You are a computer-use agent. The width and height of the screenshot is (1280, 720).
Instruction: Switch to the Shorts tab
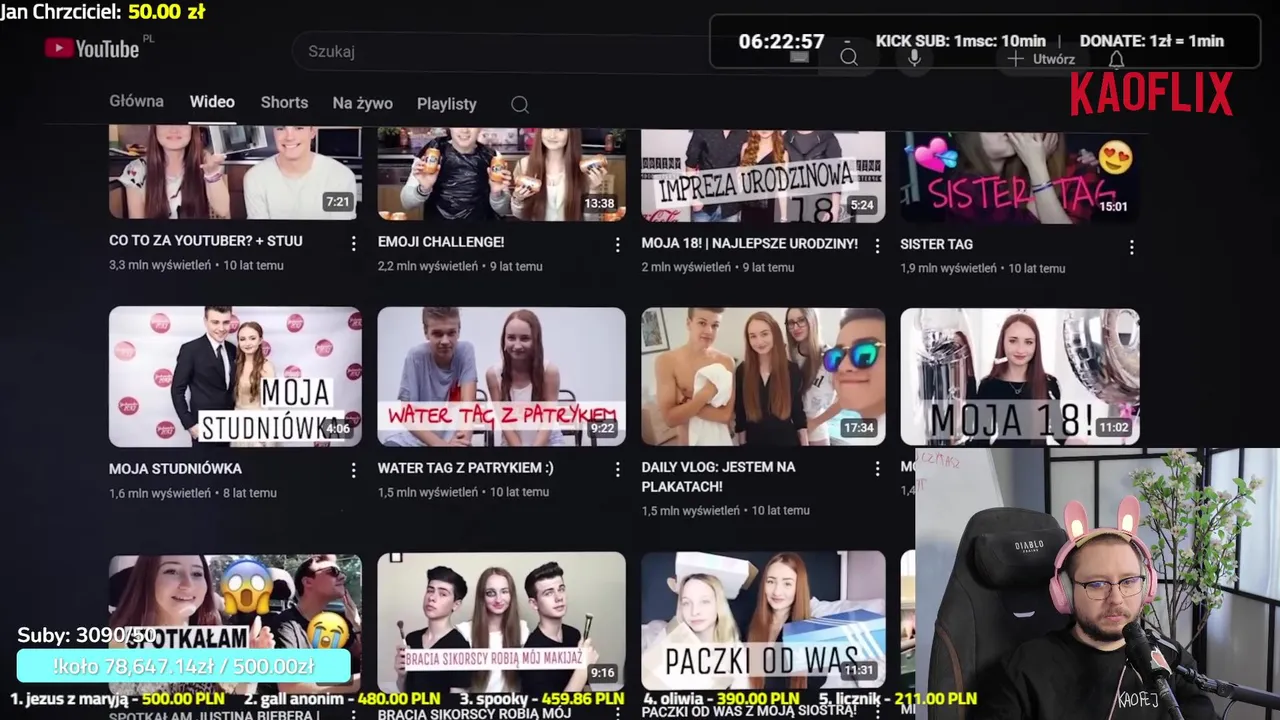[284, 103]
